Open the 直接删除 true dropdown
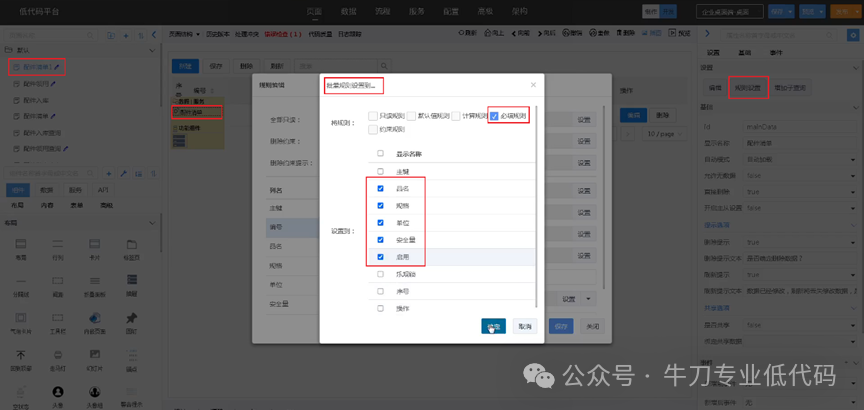 801,192
